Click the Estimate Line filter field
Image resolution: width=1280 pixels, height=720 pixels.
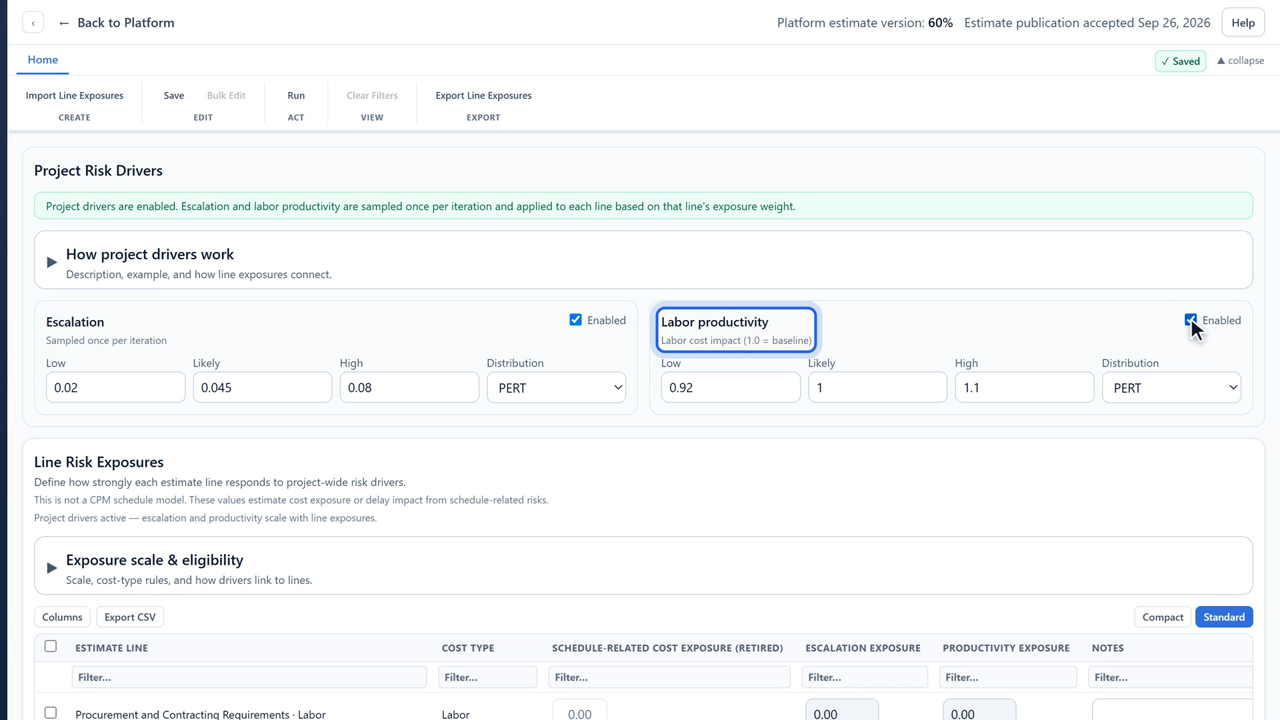[x=249, y=677]
